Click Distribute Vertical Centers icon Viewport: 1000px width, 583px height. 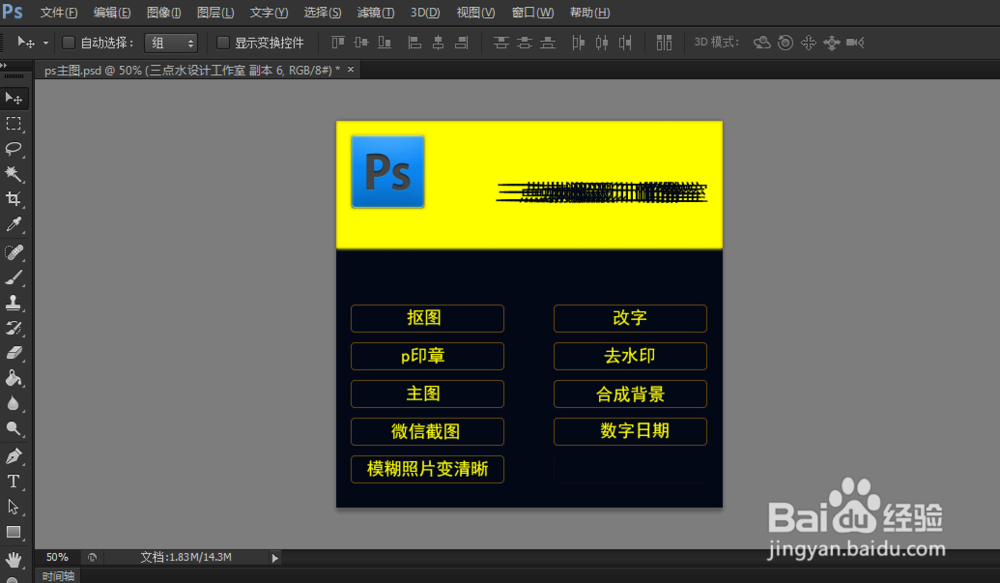click(524, 43)
